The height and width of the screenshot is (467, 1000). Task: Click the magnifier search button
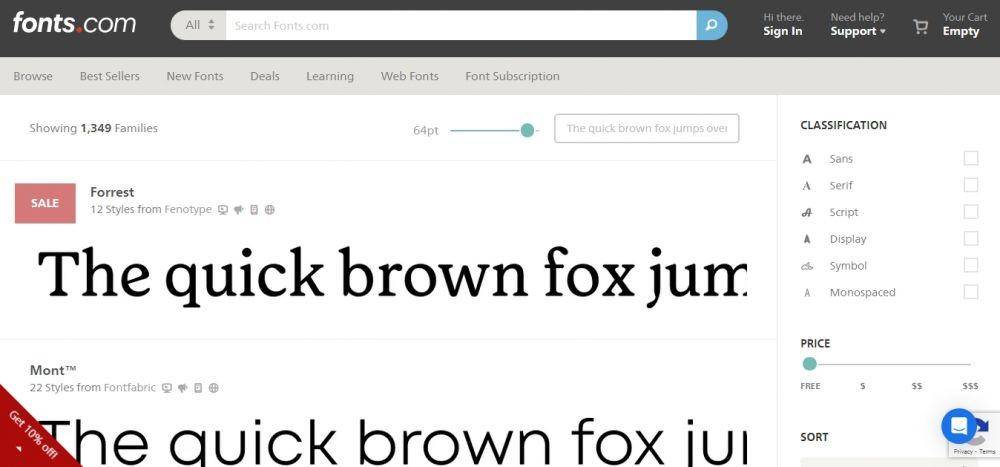pos(712,26)
